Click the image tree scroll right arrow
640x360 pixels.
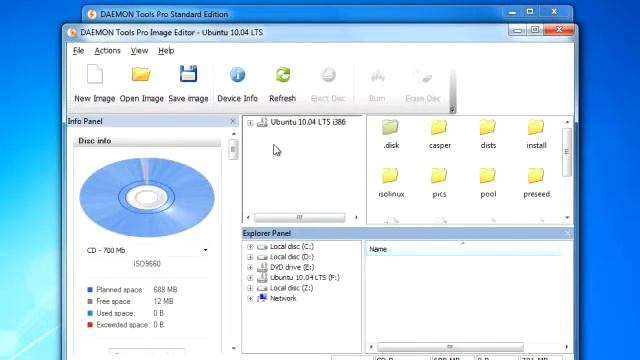[356, 218]
